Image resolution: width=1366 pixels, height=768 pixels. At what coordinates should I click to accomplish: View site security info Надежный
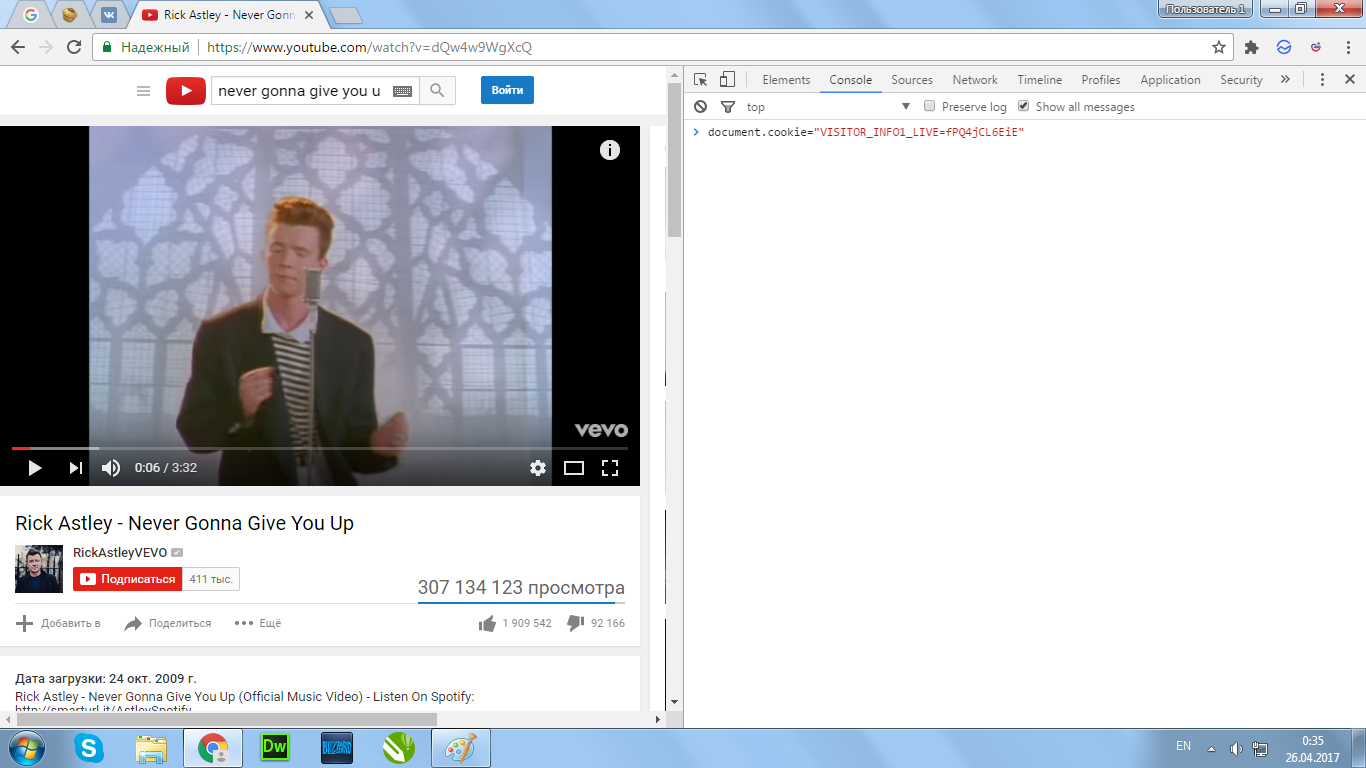146,47
